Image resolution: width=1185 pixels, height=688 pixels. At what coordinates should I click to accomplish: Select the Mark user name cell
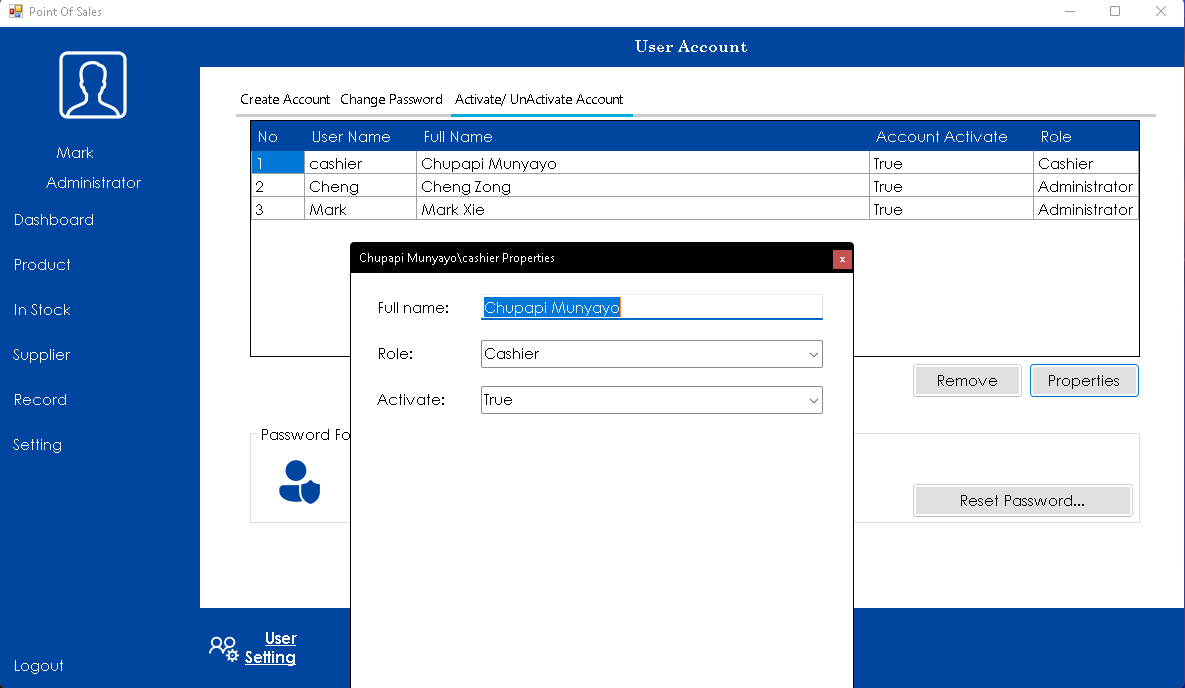[x=360, y=209]
